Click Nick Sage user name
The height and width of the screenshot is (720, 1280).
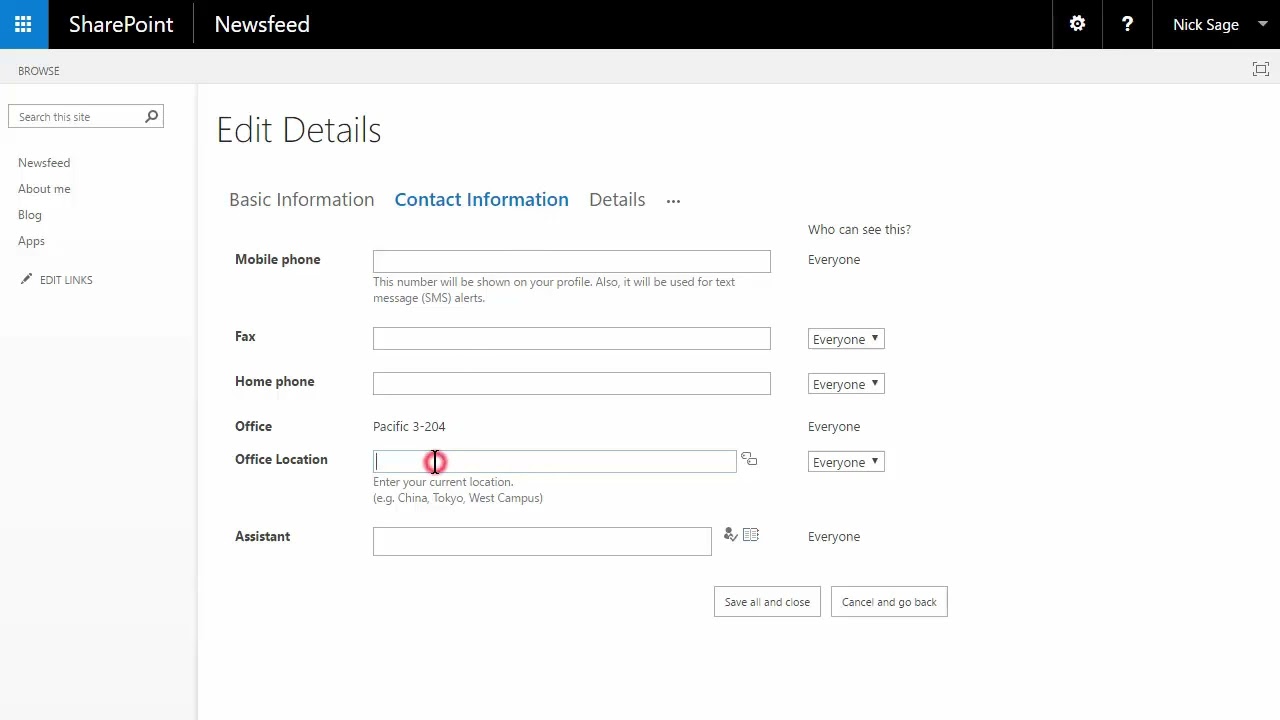(1206, 25)
